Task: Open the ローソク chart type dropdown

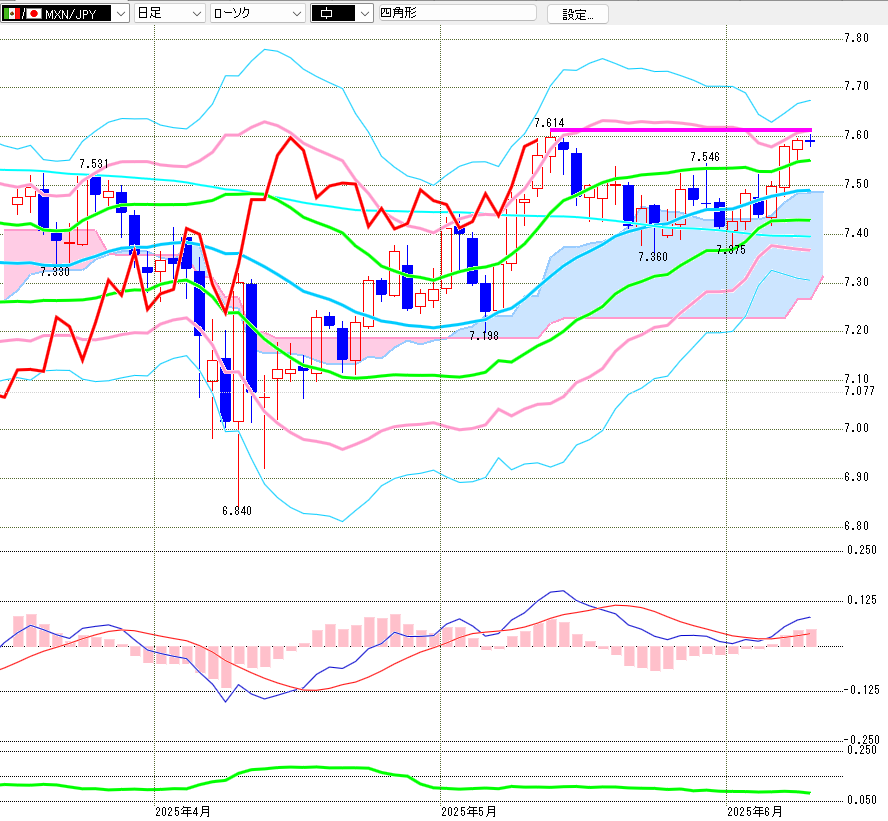Action: tap(258, 14)
